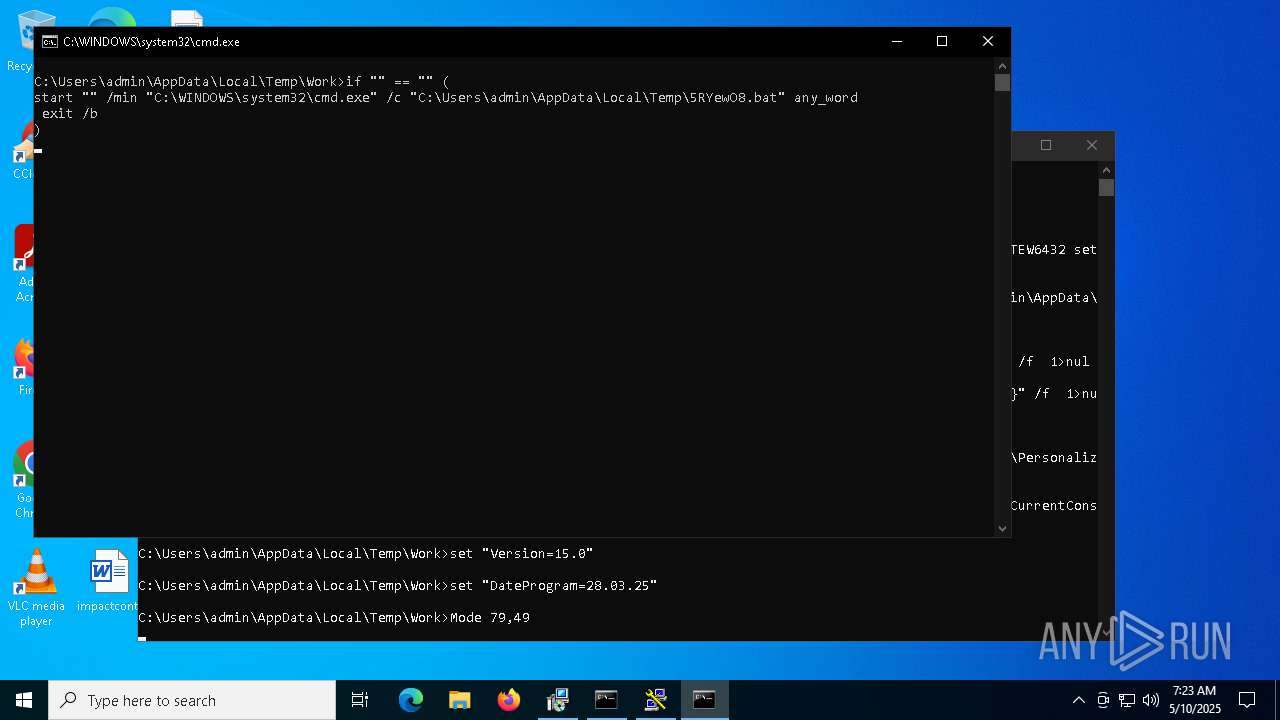The height and width of the screenshot is (720, 1280).
Task: Open the Recycle Bin desktop icon
Action: point(20,40)
